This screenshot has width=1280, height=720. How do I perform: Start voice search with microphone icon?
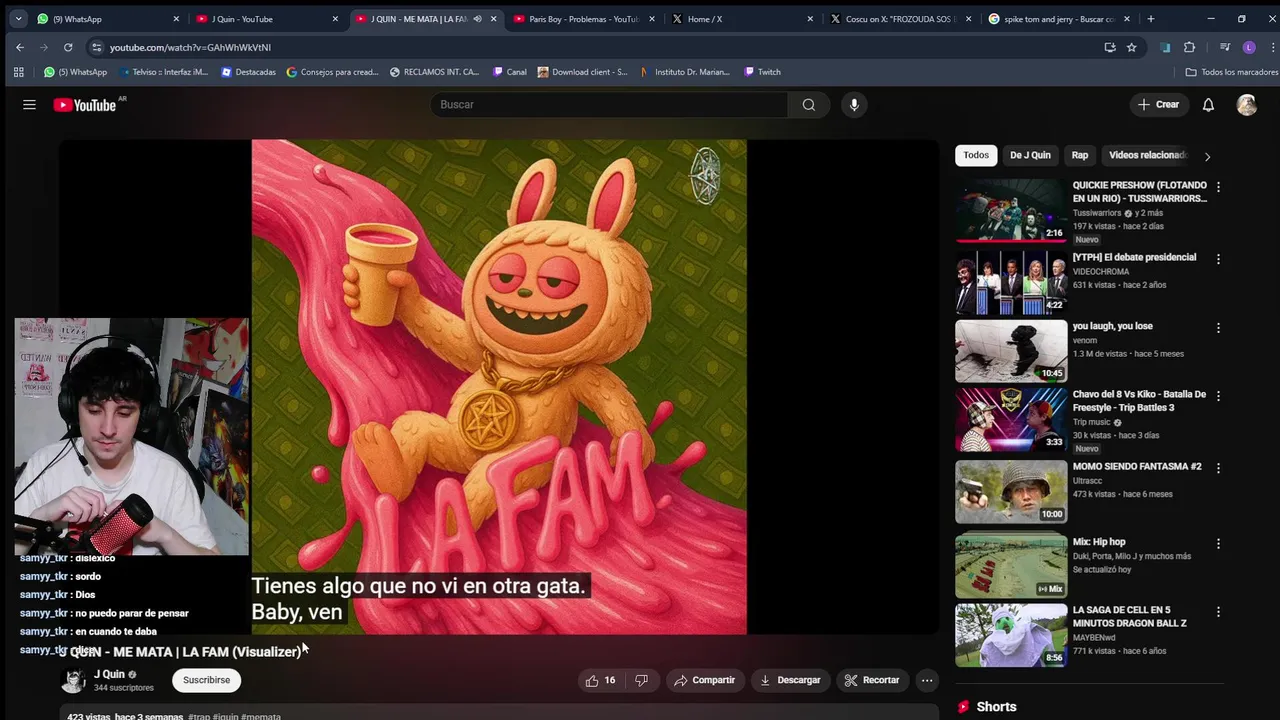click(x=854, y=105)
